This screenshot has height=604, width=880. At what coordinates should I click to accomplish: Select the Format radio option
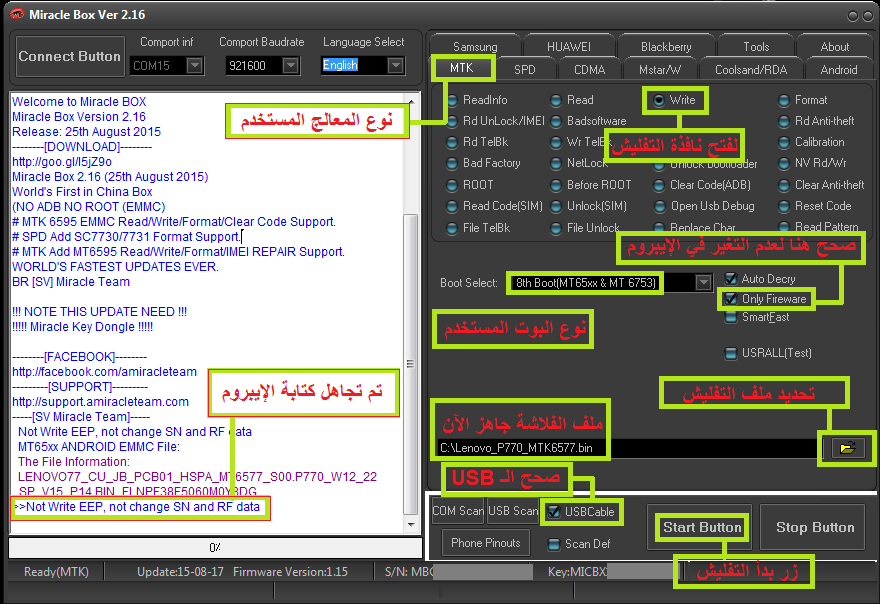point(784,101)
